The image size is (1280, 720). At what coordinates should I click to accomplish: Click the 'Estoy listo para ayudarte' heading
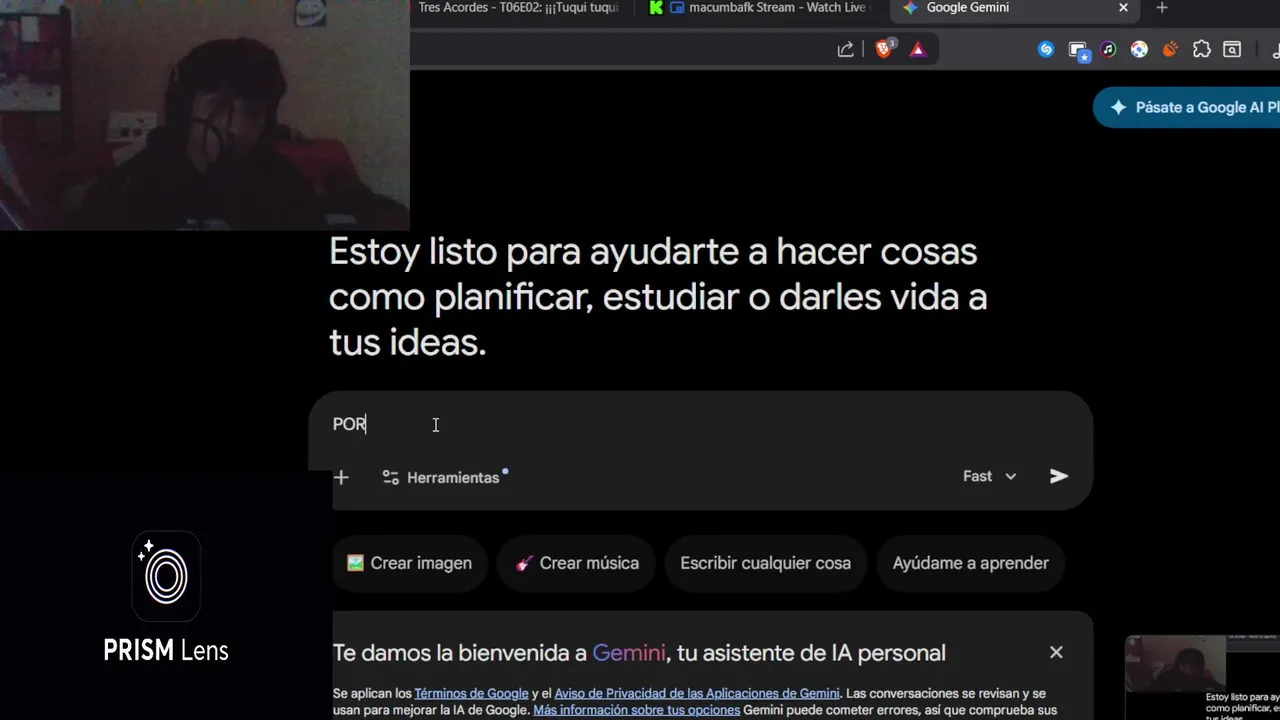coord(658,297)
